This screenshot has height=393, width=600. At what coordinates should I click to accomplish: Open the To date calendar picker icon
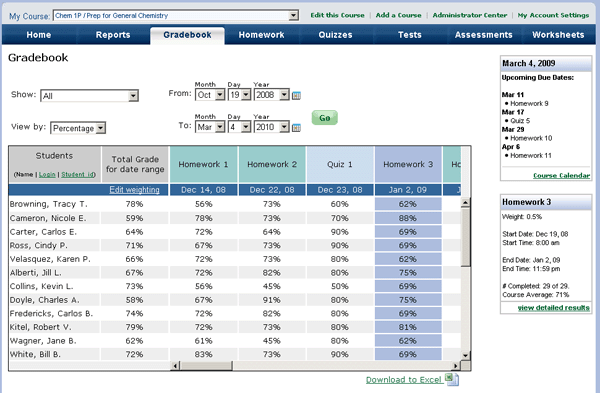pyautogui.click(x=296, y=127)
